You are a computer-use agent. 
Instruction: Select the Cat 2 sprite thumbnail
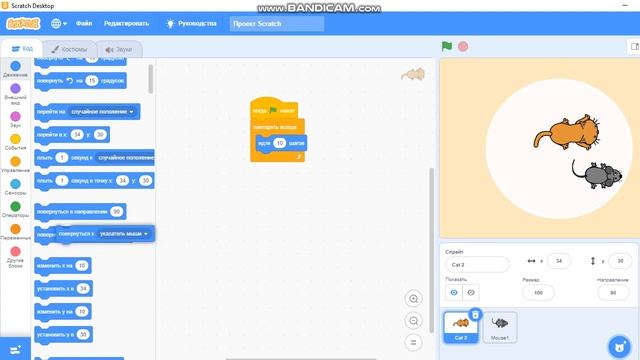click(461, 327)
